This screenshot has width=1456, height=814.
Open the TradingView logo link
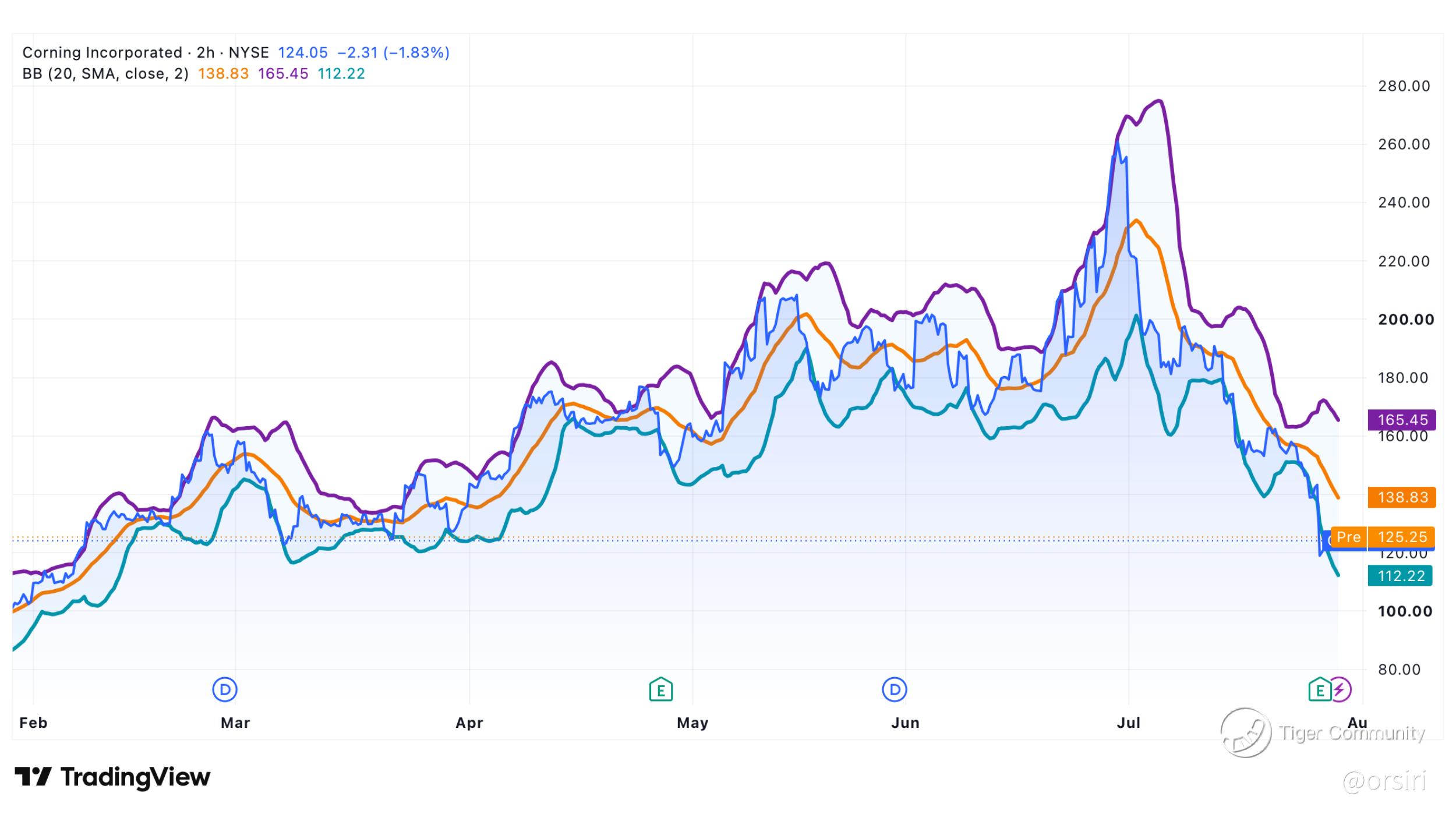[112, 777]
